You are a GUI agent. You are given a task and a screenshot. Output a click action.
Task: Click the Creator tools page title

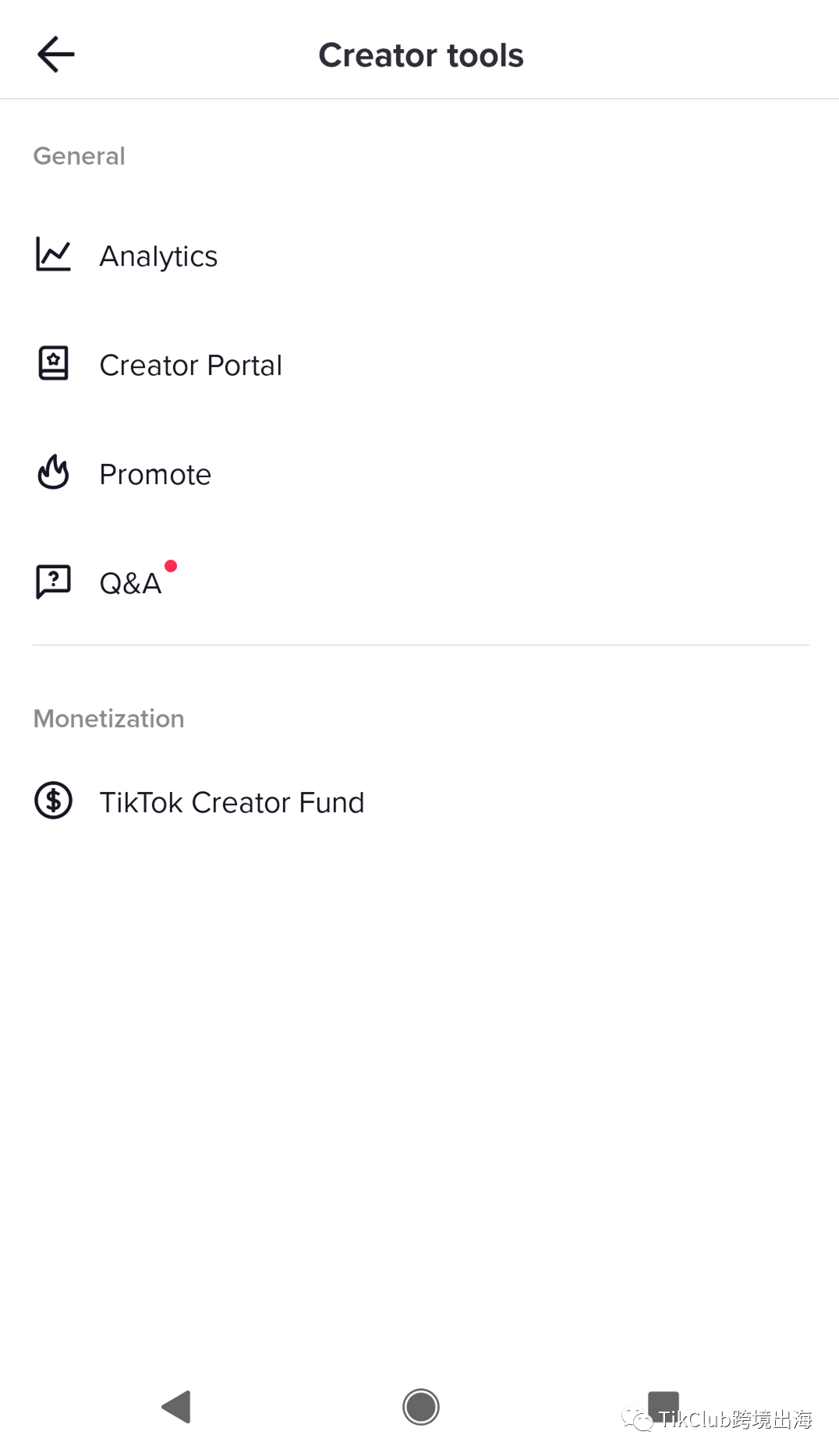421,55
